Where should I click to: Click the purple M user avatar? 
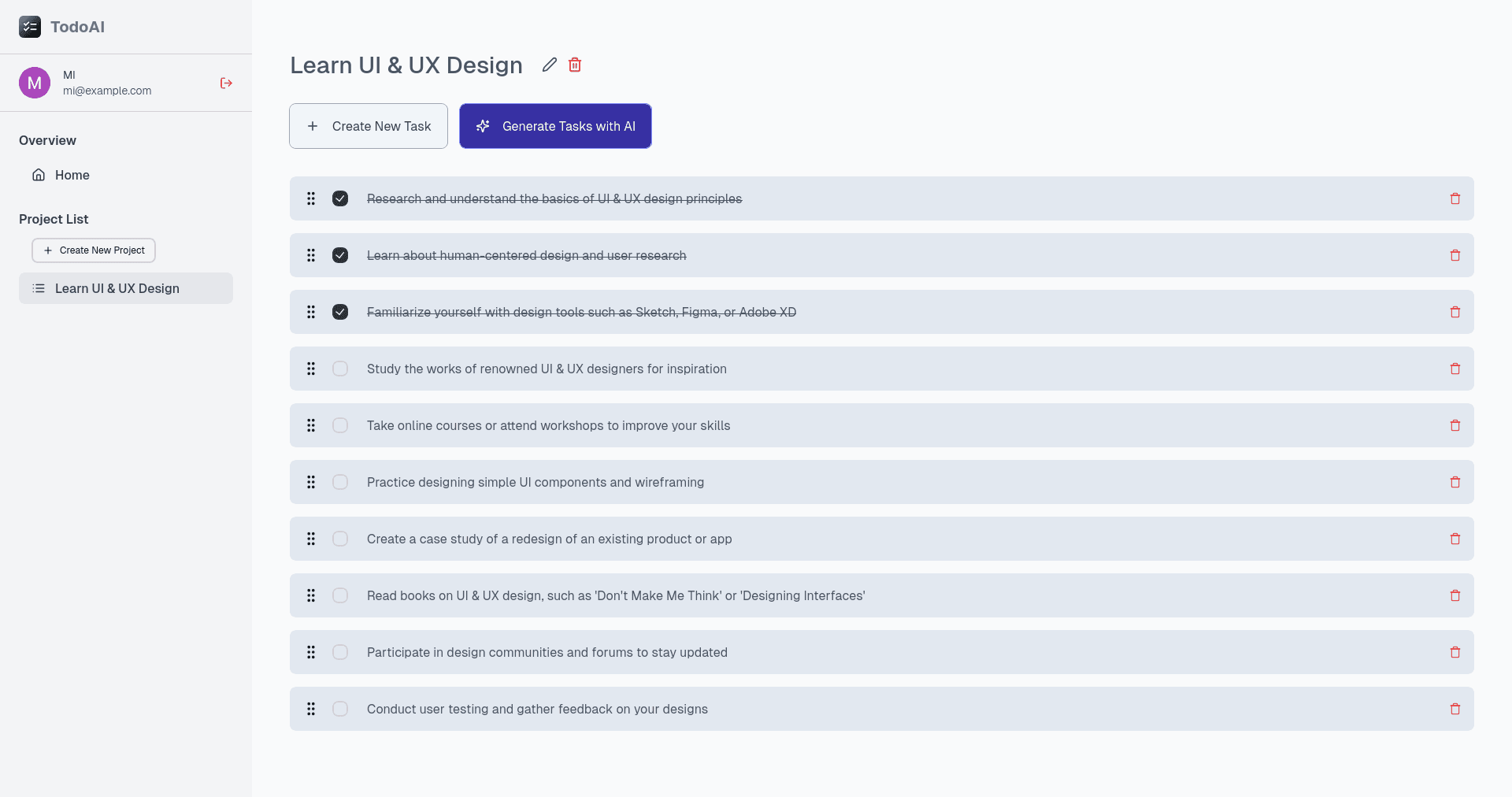35,83
